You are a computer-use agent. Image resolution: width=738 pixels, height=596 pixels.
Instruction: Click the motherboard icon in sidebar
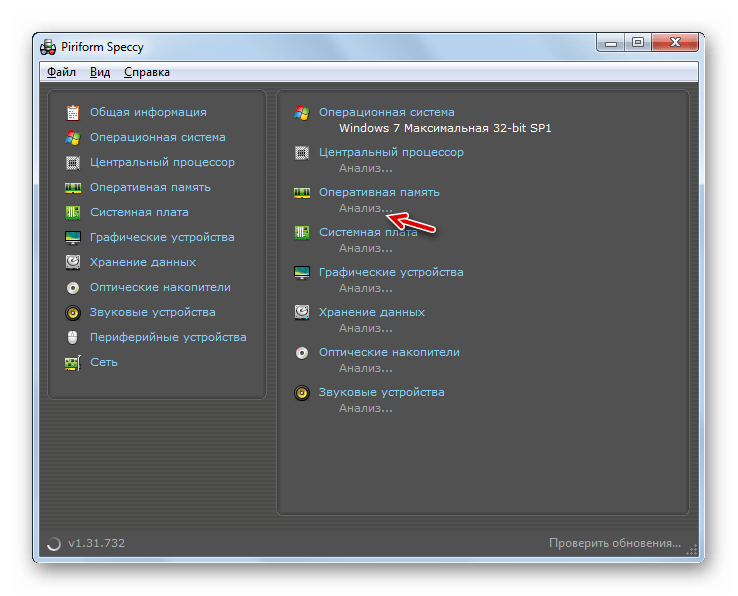click(73, 212)
